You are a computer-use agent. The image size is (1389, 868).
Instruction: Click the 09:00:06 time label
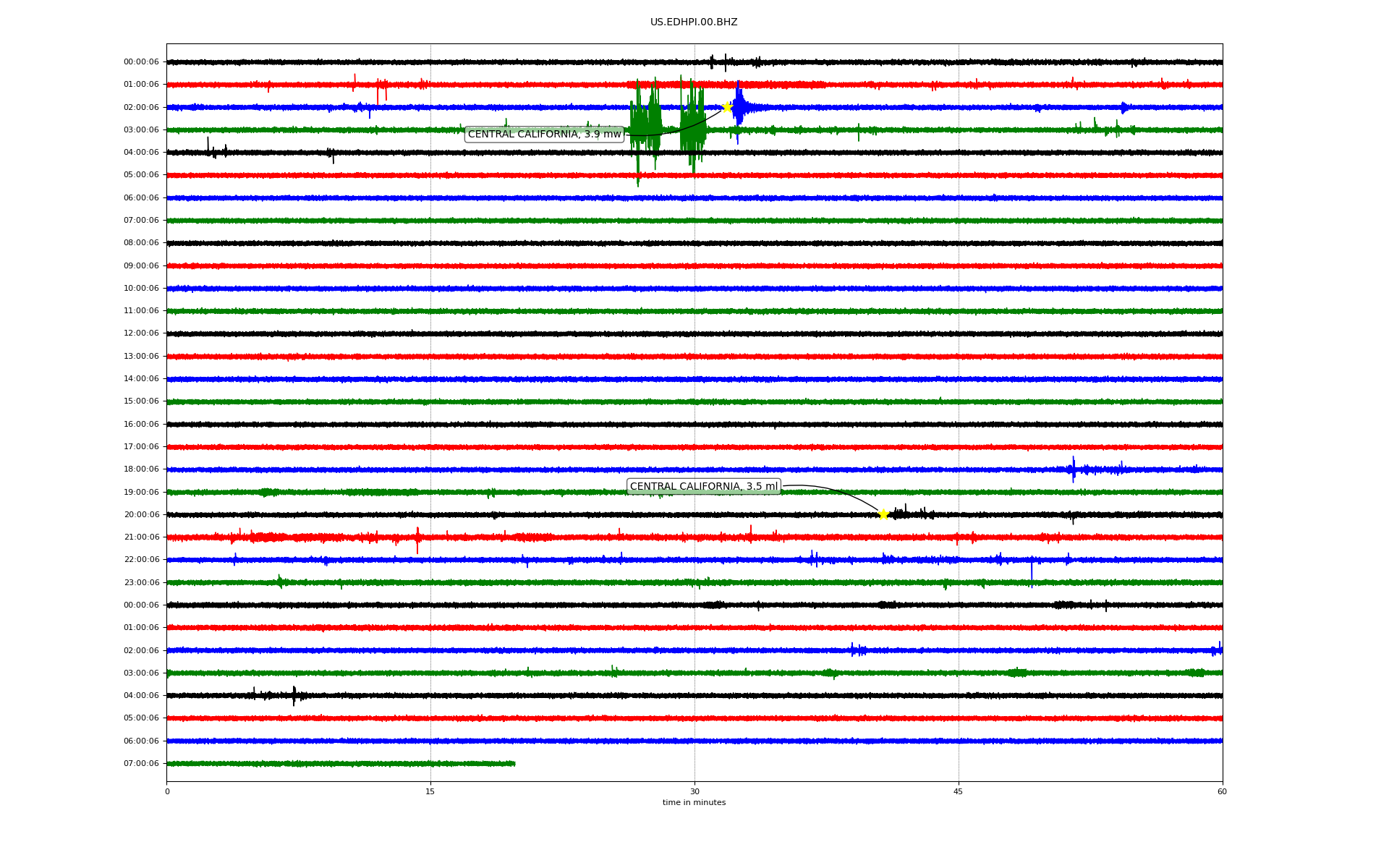coord(141,265)
